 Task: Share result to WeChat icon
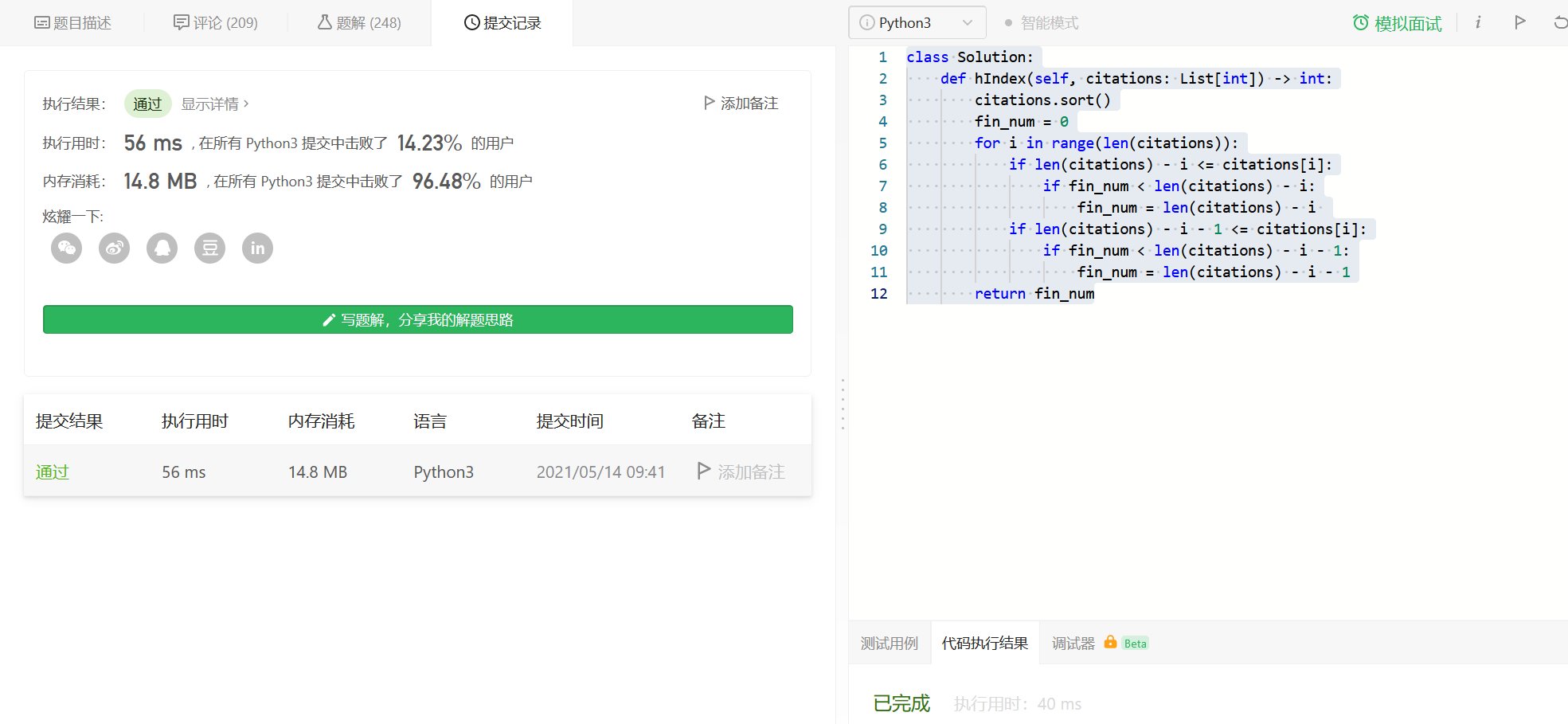67,249
